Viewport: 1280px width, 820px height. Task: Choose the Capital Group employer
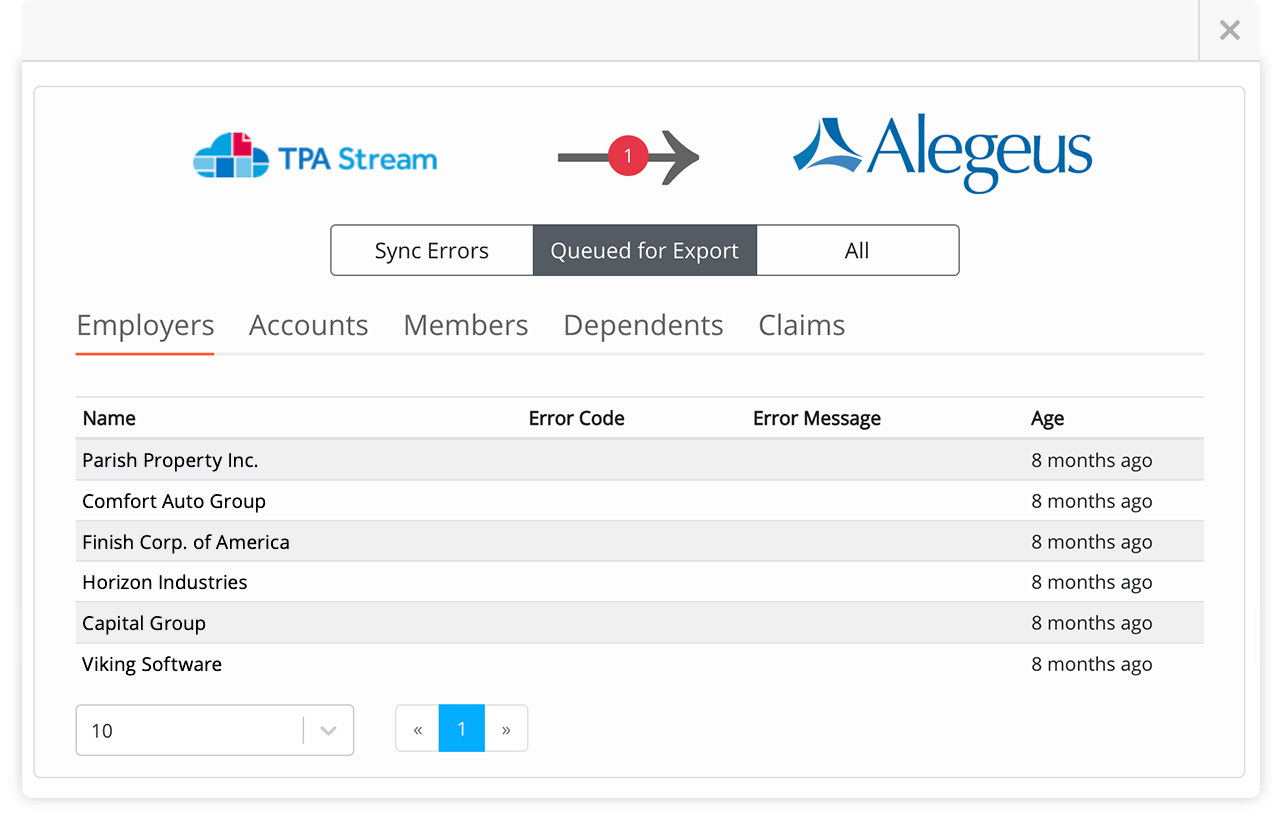pyautogui.click(x=144, y=623)
